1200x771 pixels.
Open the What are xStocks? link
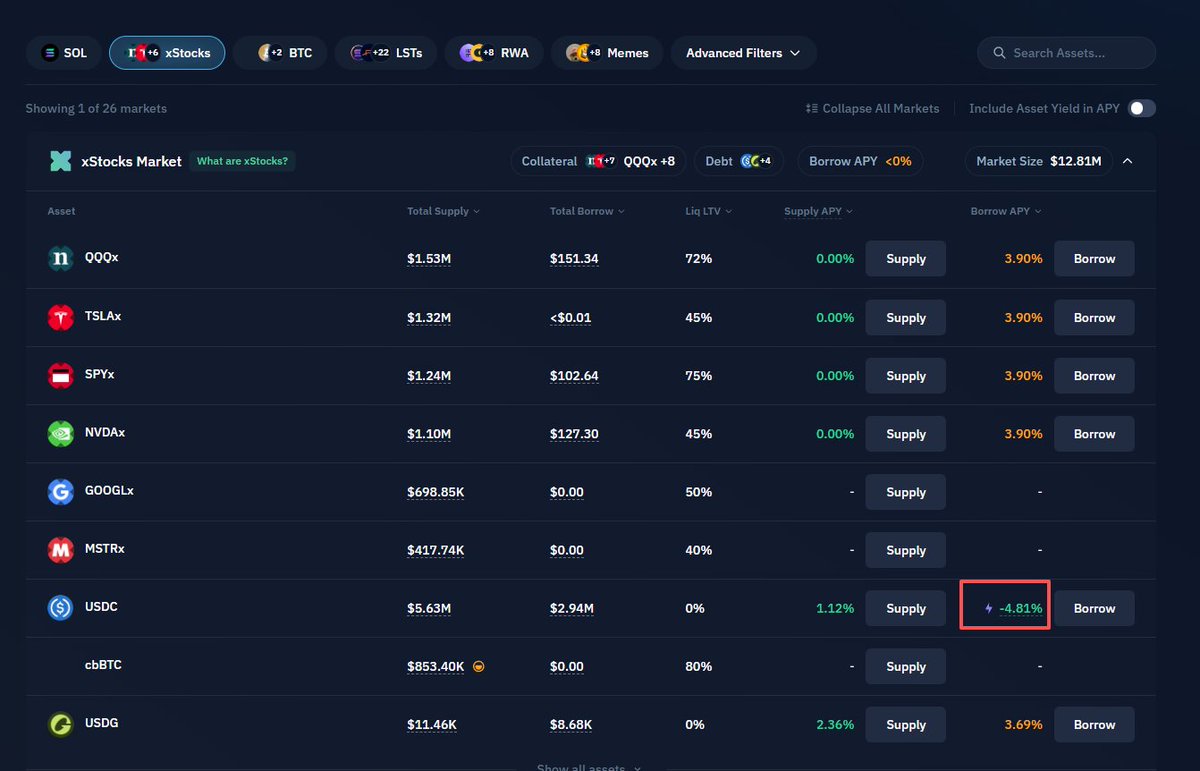point(242,161)
